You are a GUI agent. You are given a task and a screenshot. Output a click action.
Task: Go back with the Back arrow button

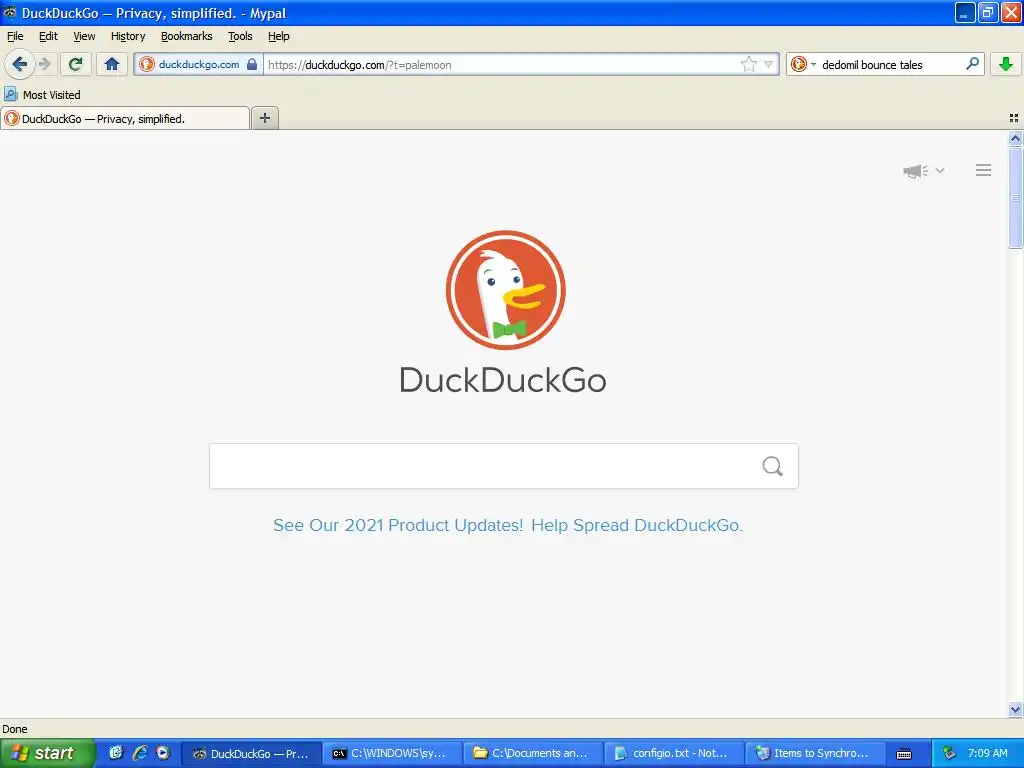19,64
